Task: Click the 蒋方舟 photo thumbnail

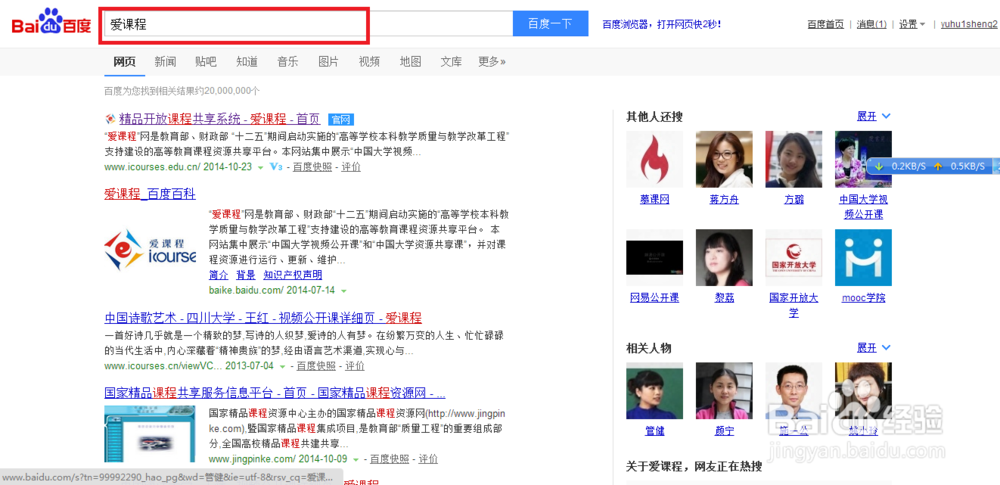Action: click(x=724, y=159)
